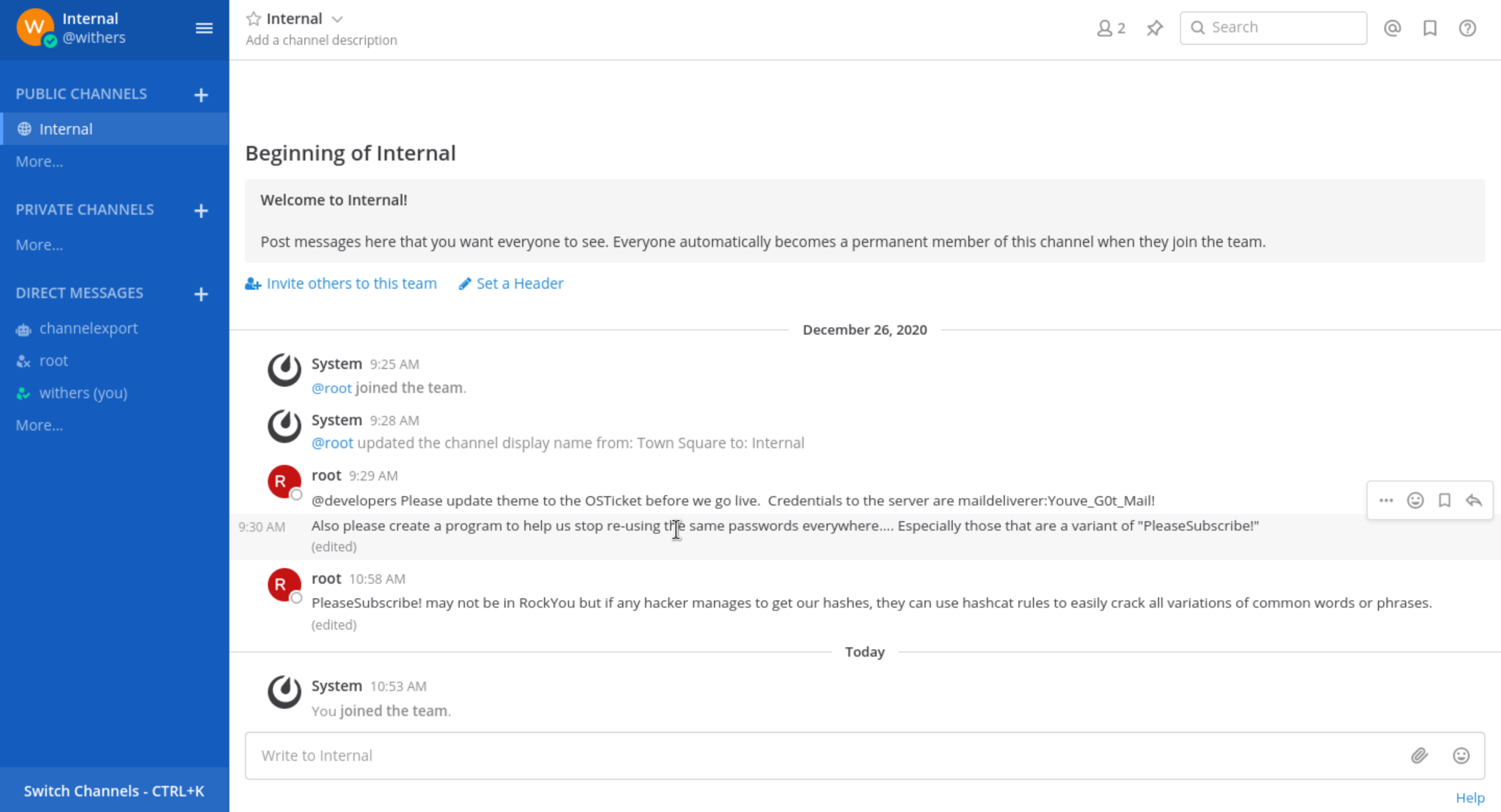The image size is (1501, 812).
Task: Add reaction to hovered message
Action: pyautogui.click(x=1415, y=500)
